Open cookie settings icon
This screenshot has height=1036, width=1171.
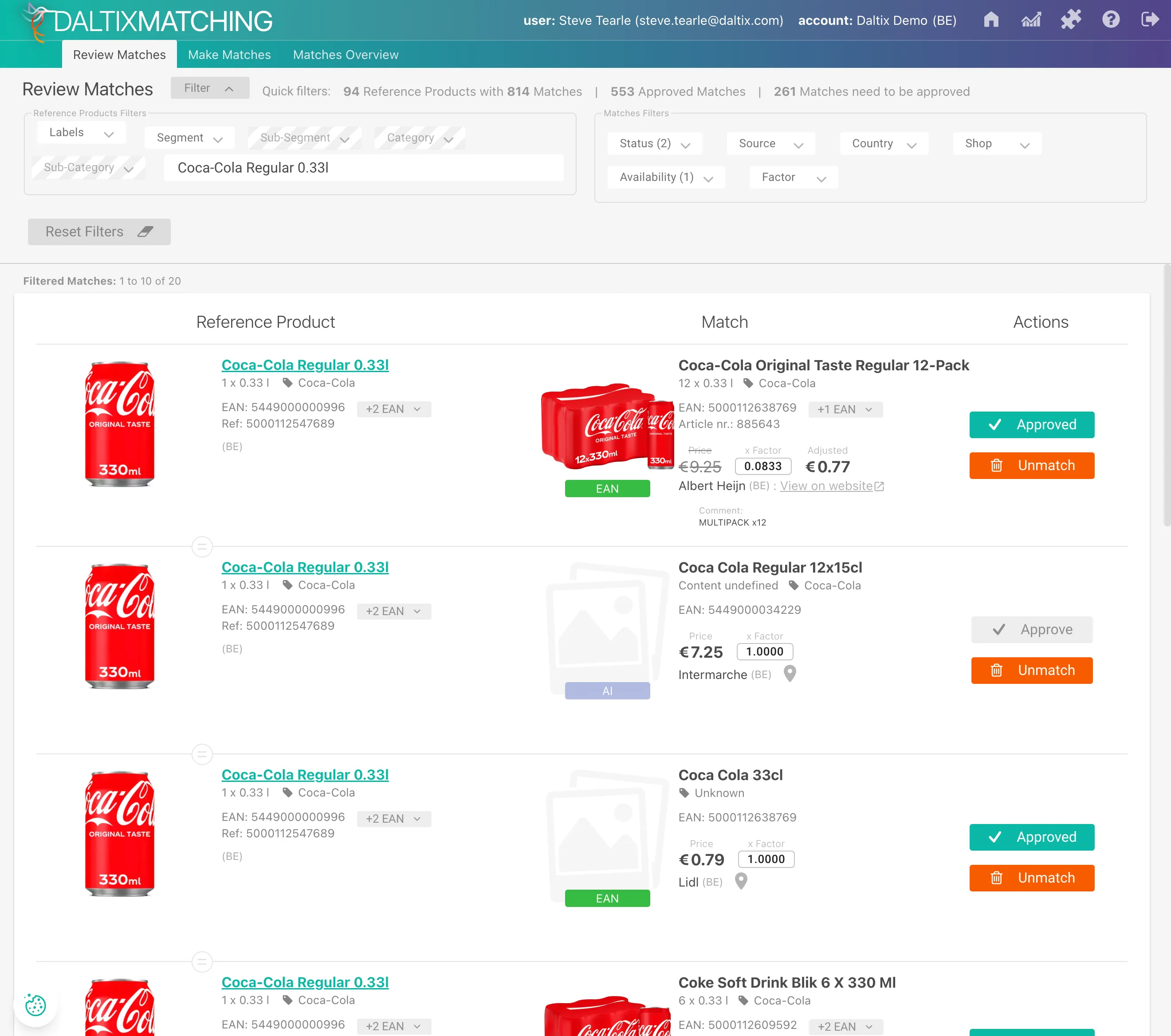pyautogui.click(x=35, y=1005)
